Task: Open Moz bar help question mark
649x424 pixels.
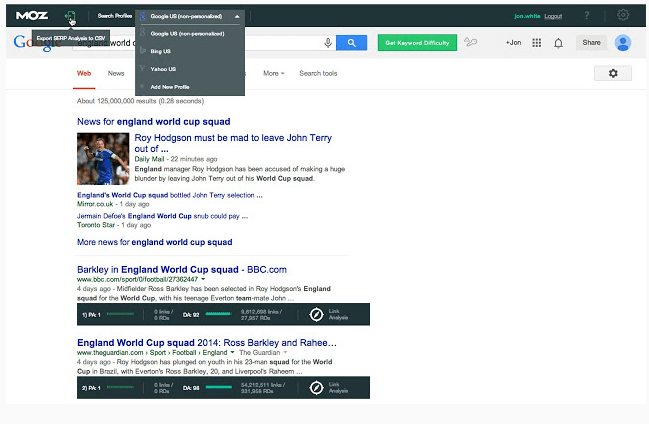Action: point(587,15)
